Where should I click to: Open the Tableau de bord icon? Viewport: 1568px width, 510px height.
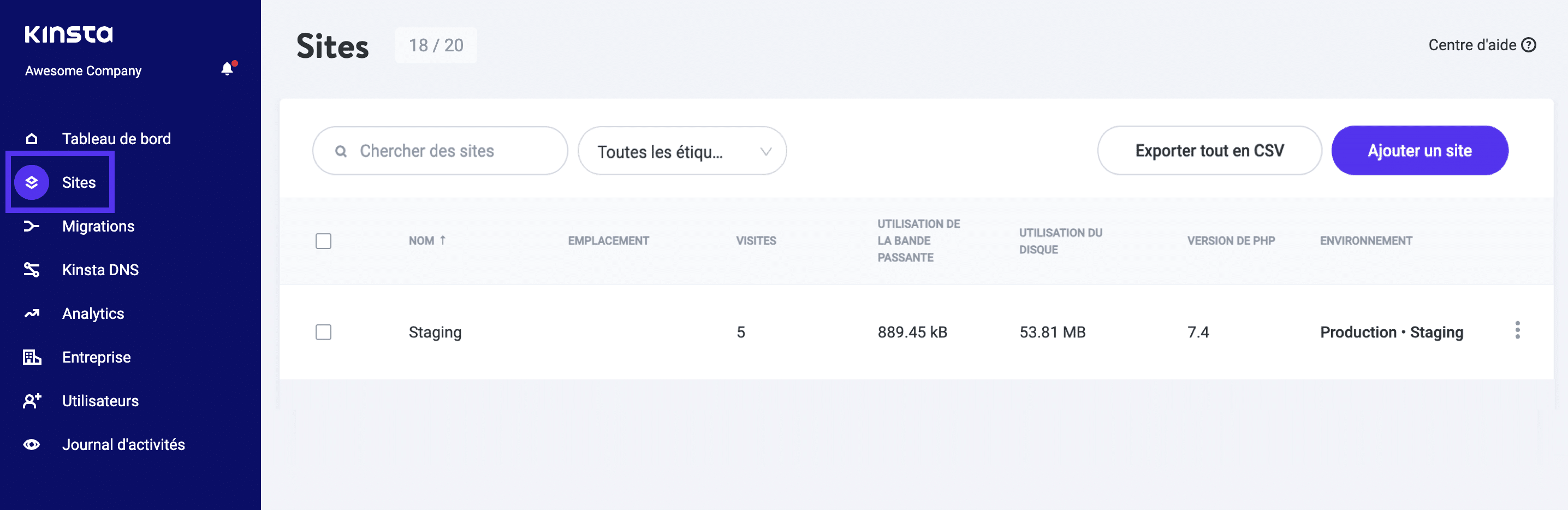click(x=32, y=138)
